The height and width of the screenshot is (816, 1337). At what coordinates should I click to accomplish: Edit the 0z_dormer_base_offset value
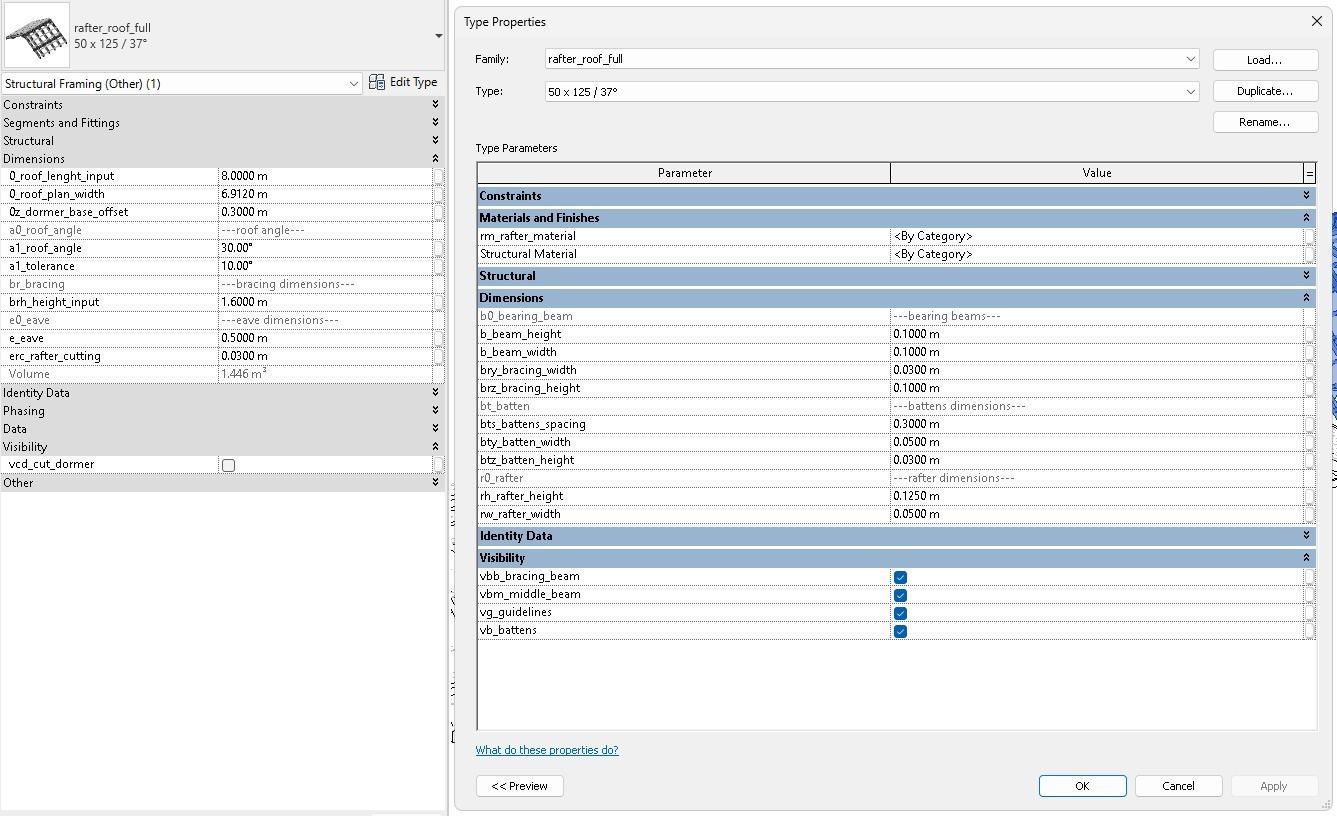click(x=325, y=212)
